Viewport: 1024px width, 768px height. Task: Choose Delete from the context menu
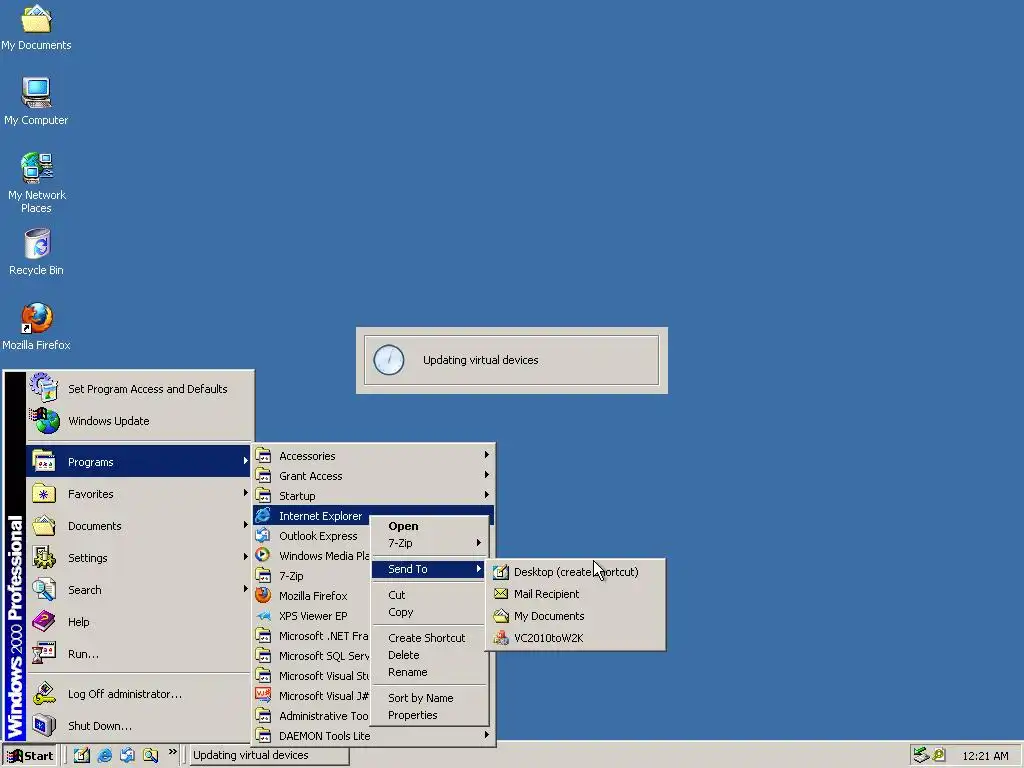(429, 654)
